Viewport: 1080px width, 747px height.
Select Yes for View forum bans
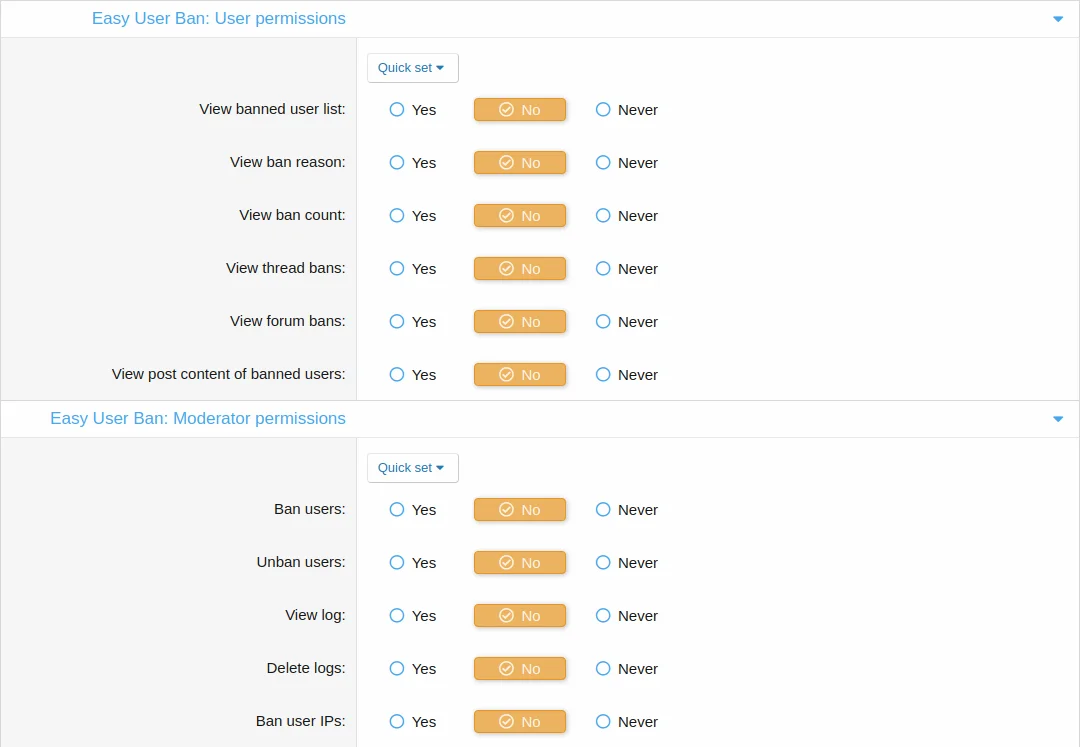click(397, 322)
